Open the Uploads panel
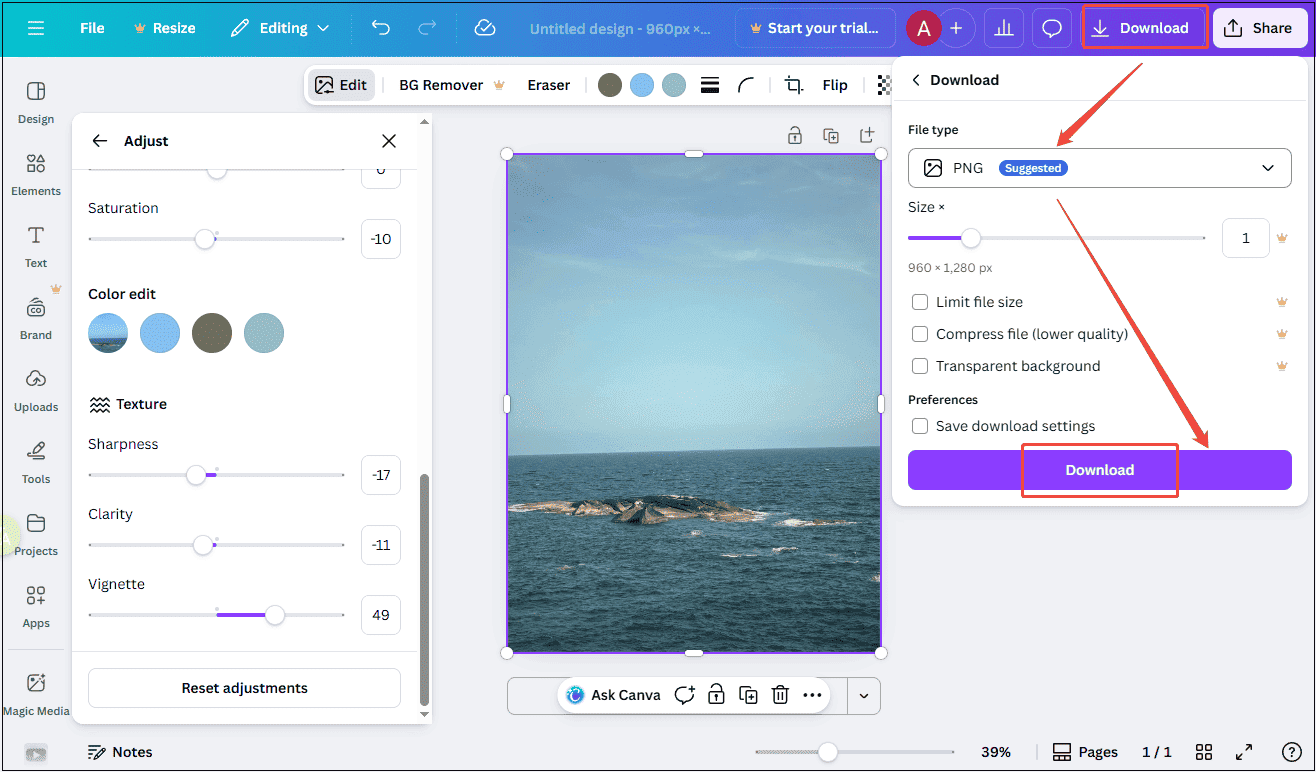The height and width of the screenshot is (772, 1316). click(35, 389)
